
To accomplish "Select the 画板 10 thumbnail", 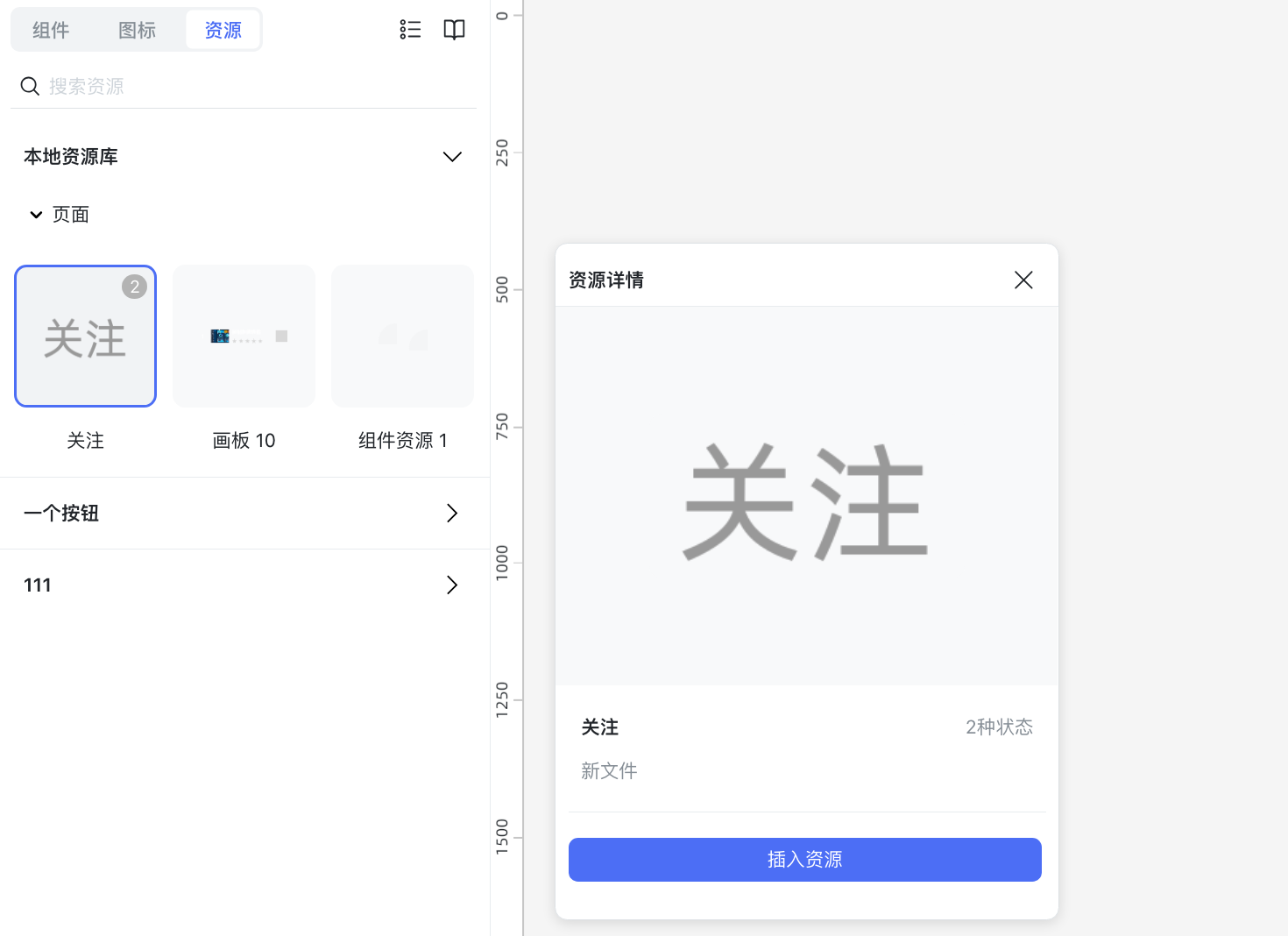I will (244, 337).
